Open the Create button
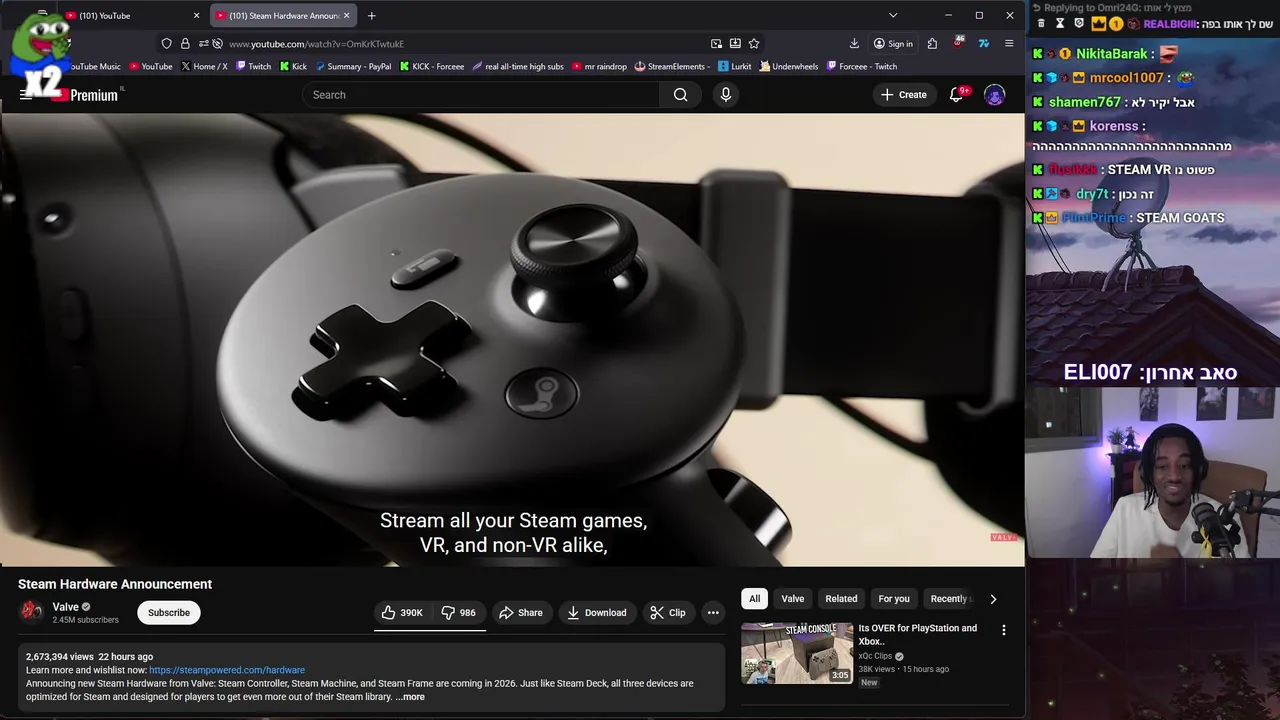This screenshot has width=1280, height=720. pos(904,95)
